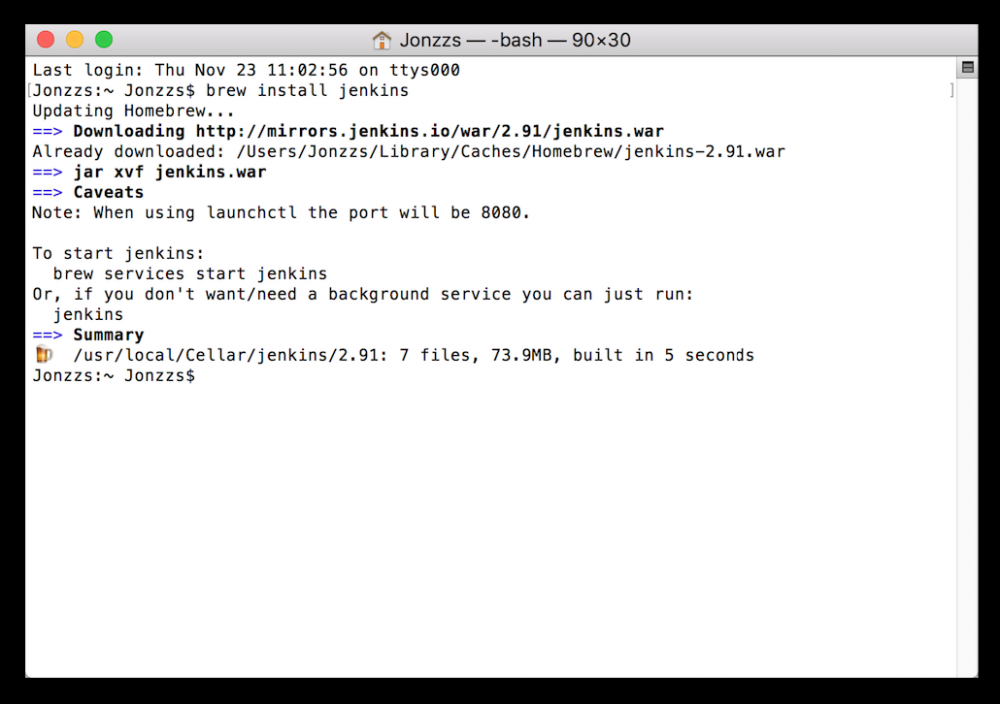Open split pane via top-right terminal icon

966,67
